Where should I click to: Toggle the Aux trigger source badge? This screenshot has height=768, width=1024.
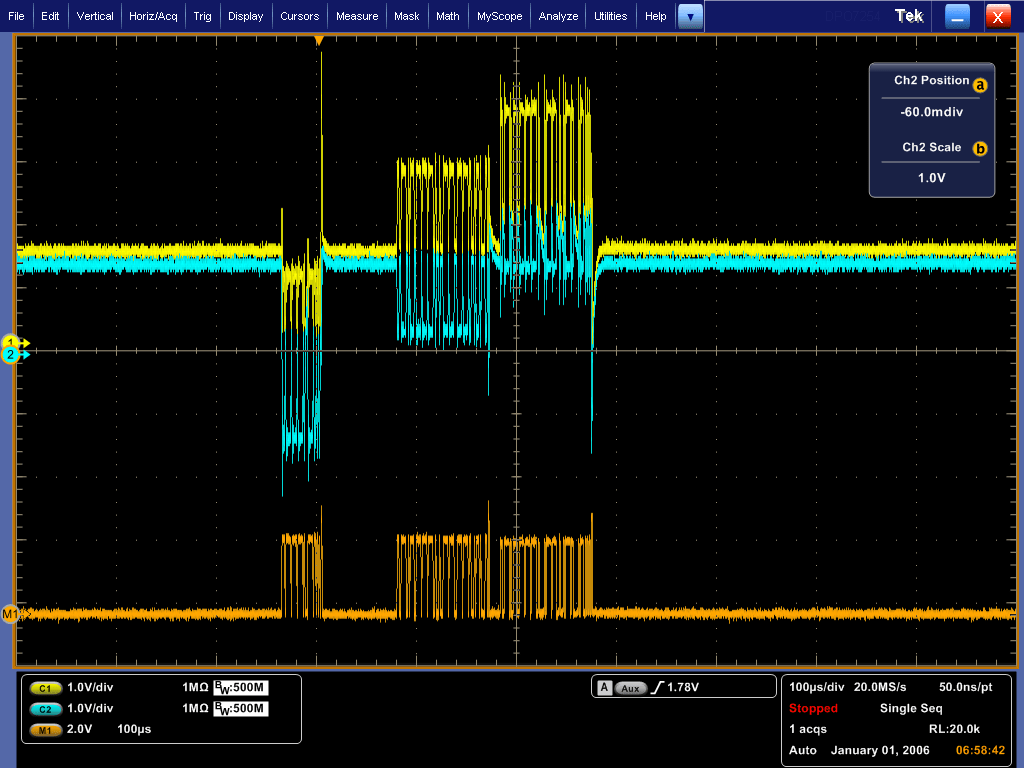coord(631,688)
